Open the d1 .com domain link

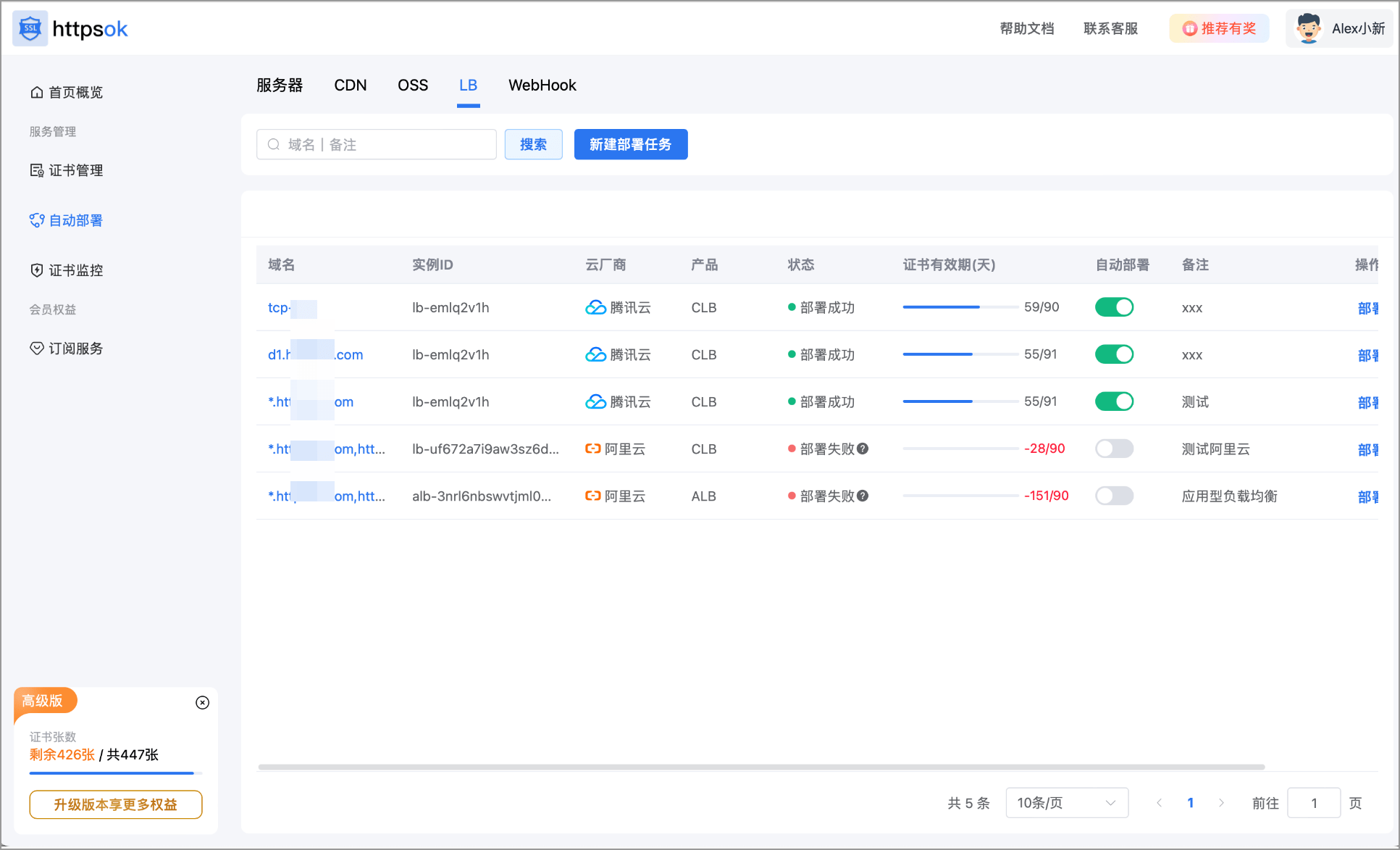click(315, 354)
